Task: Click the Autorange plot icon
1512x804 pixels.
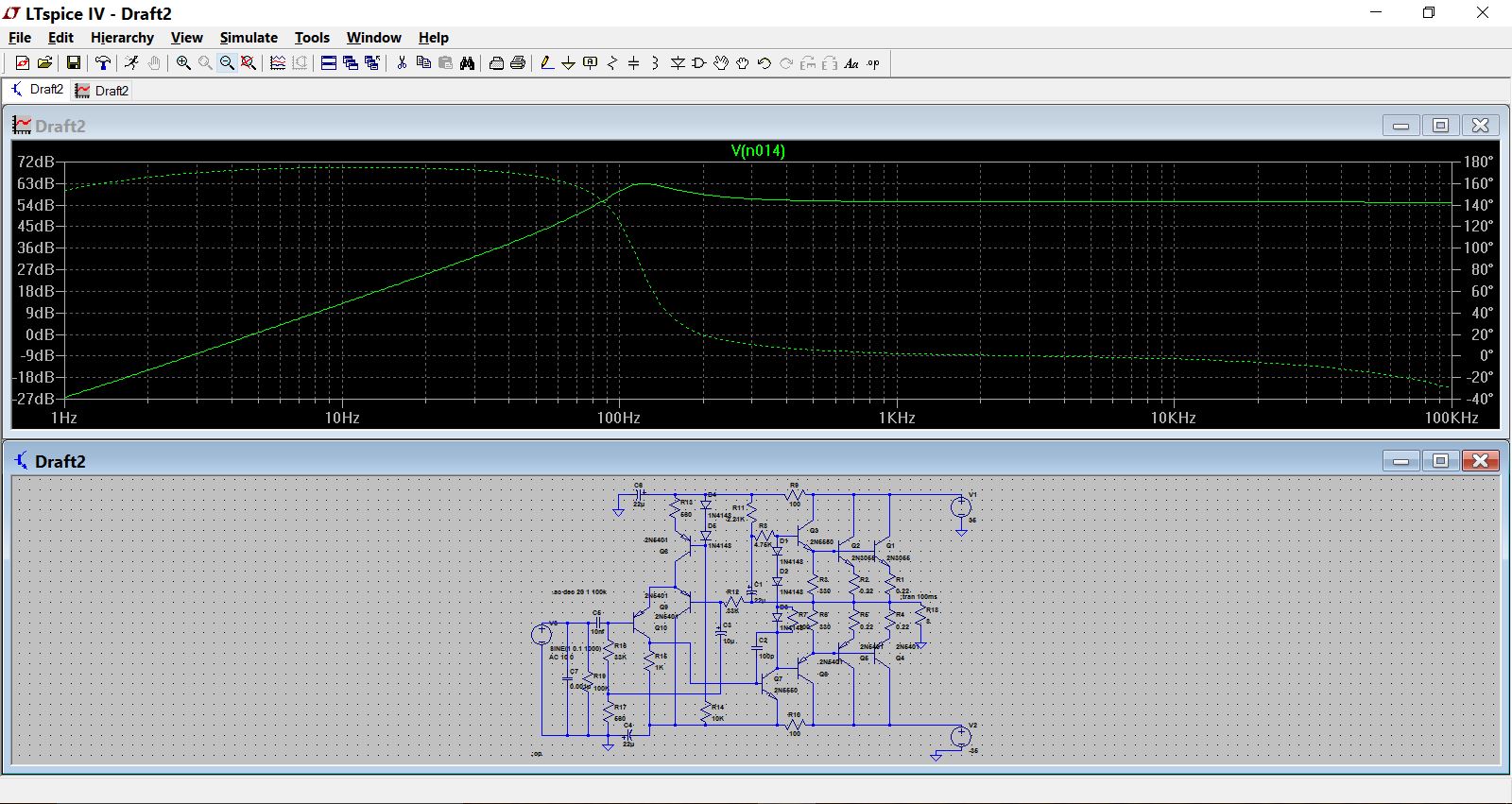Action: coord(278,63)
